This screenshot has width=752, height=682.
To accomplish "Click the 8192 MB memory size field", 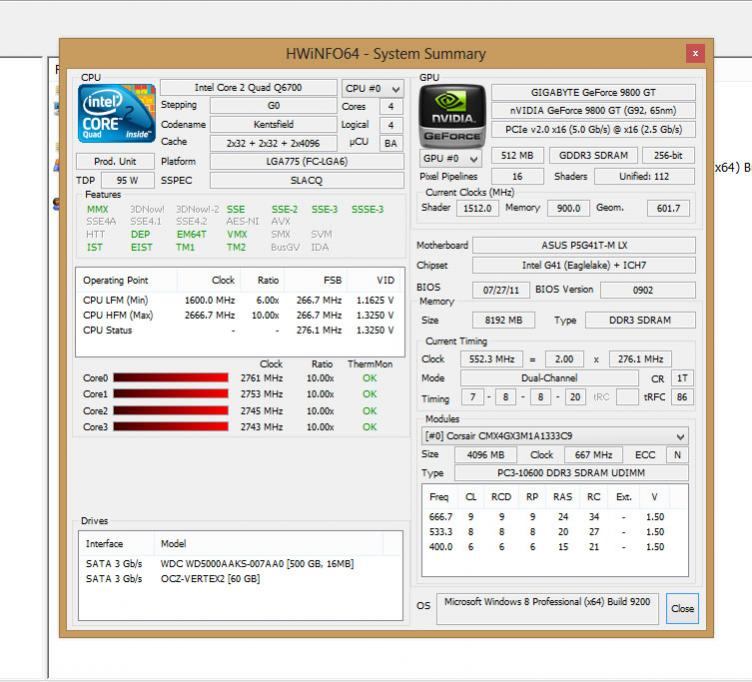I will coord(504,320).
